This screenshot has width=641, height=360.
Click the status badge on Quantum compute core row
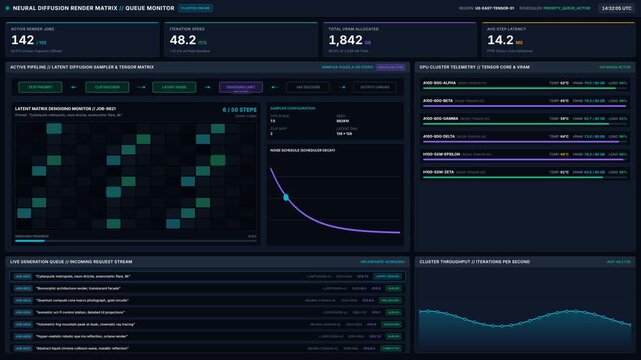click(390, 300)
